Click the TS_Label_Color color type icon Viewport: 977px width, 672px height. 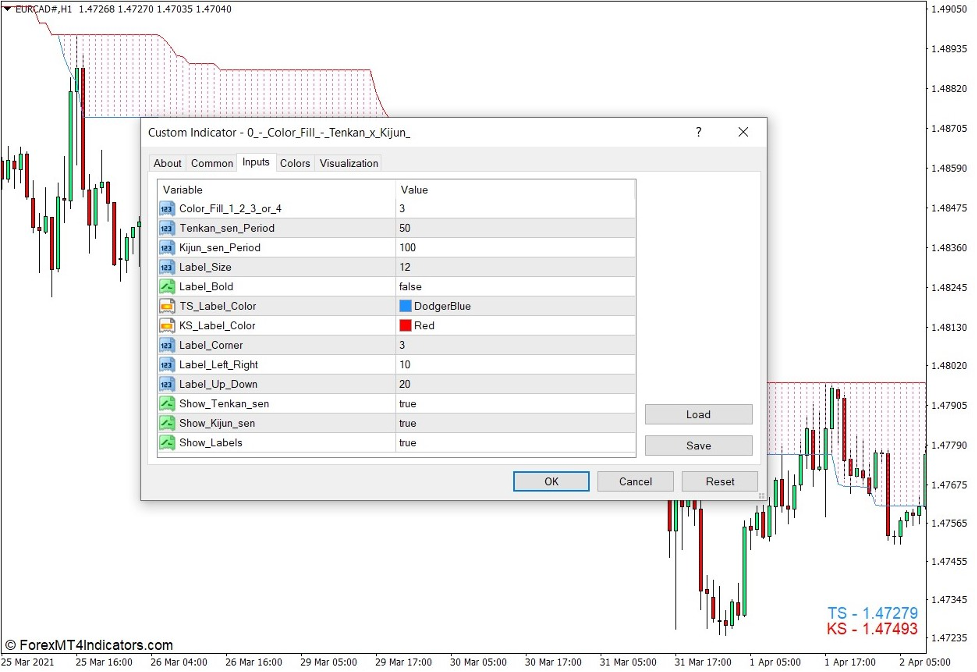tap(167, 306)
